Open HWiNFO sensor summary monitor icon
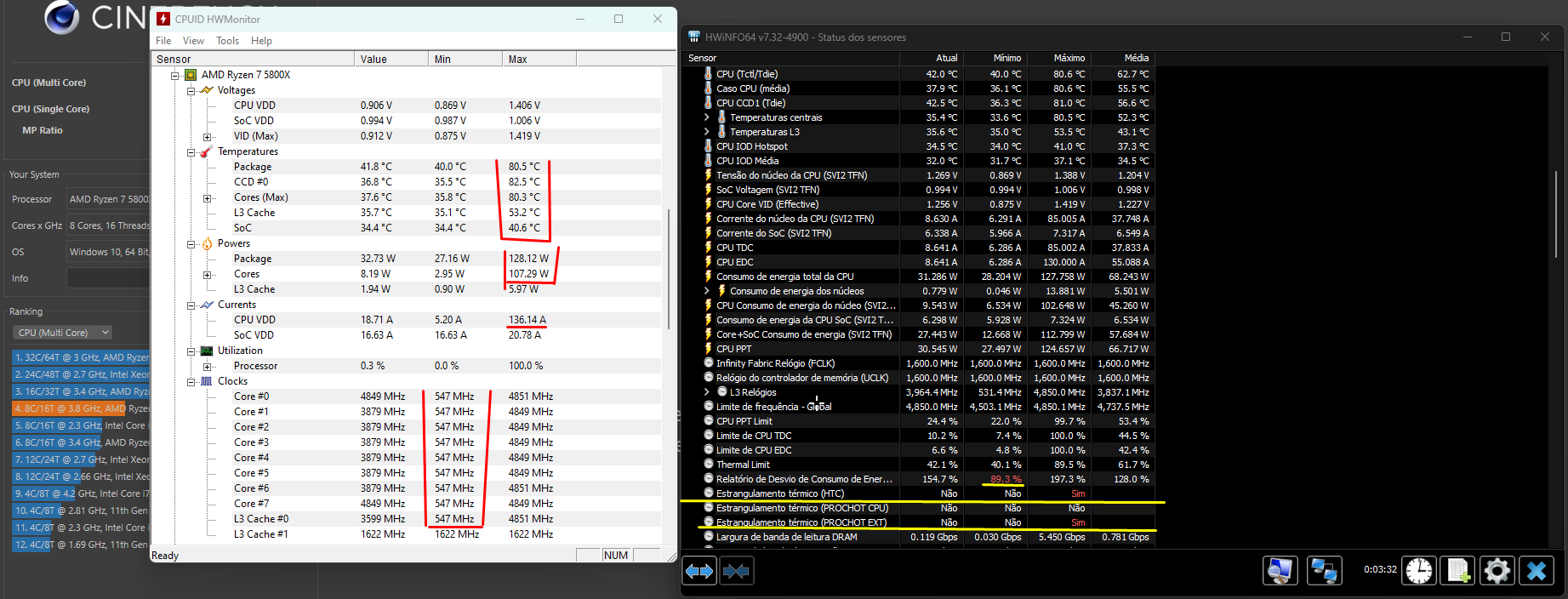1568x599 pixels. (1280, 570)
